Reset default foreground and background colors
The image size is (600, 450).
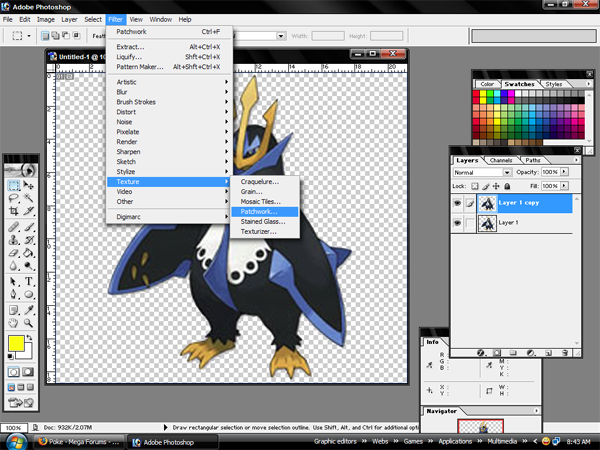click(10, 356)
